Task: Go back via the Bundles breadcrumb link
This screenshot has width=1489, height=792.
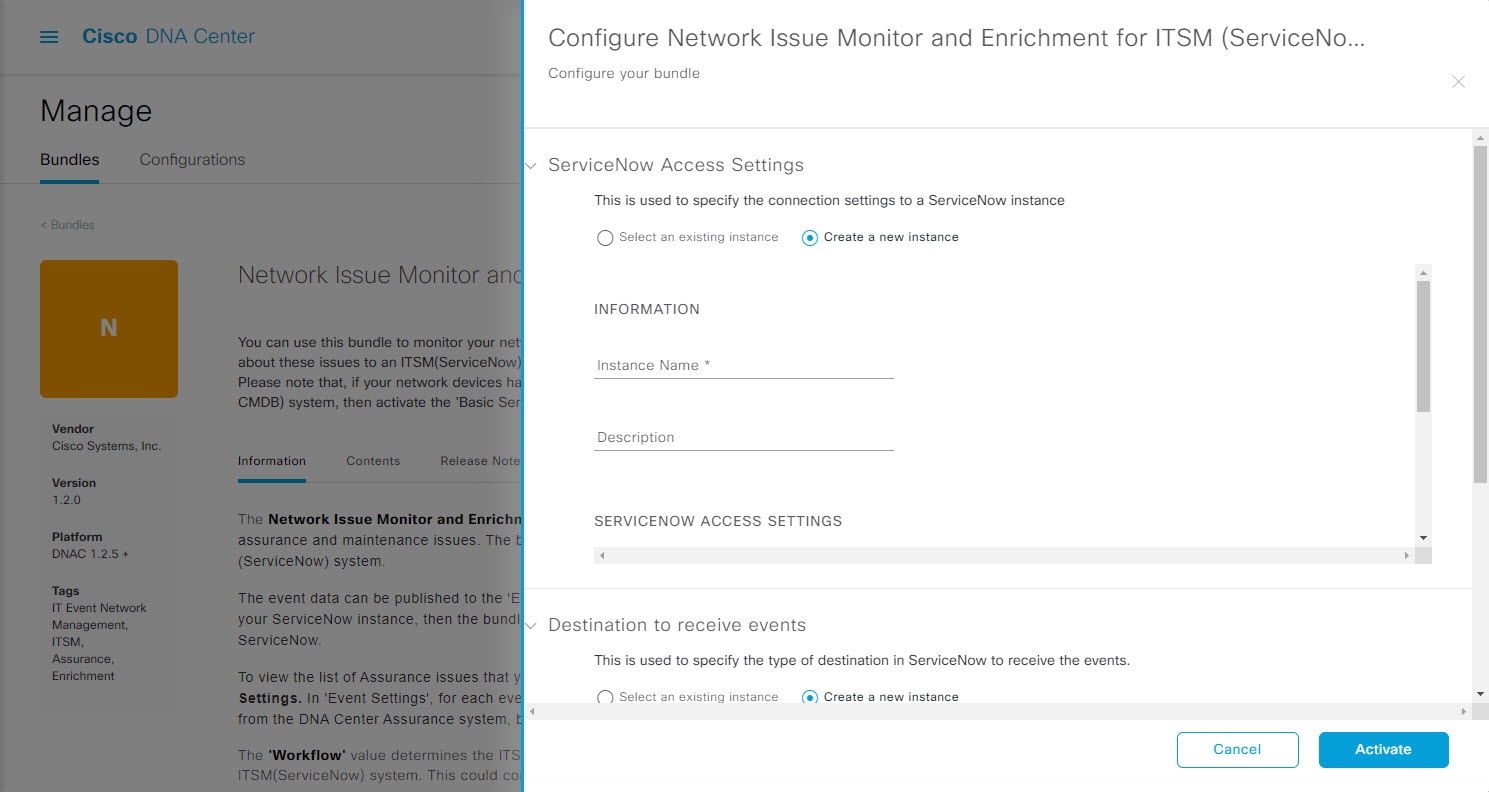Action: coord(68,225)
